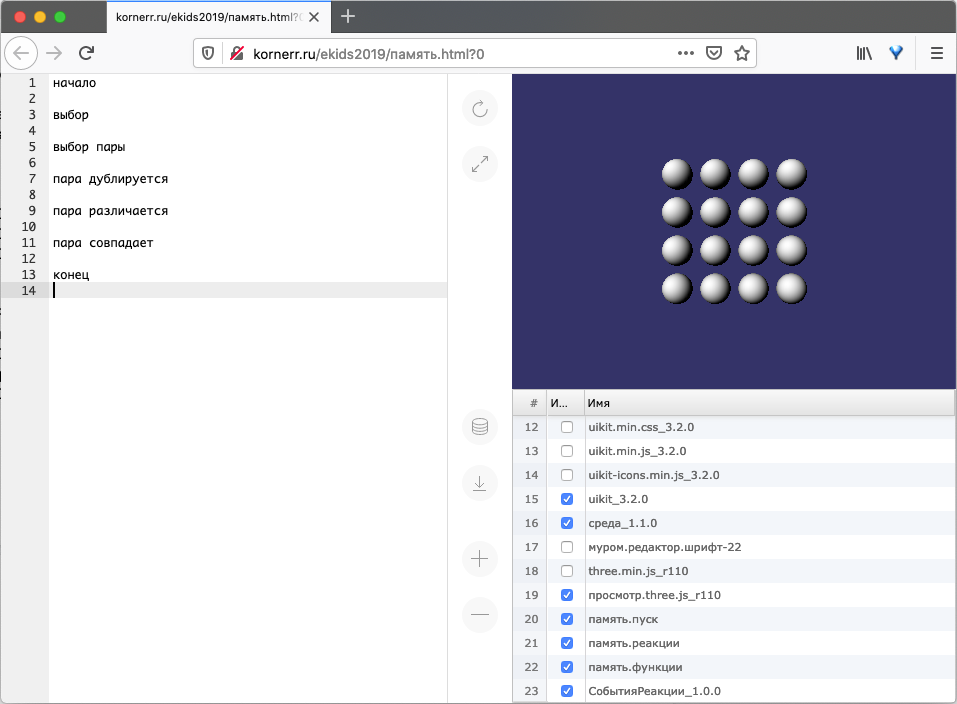Click the download arrow icon
This screenshot has width=957, height=704.
point(480,484)
